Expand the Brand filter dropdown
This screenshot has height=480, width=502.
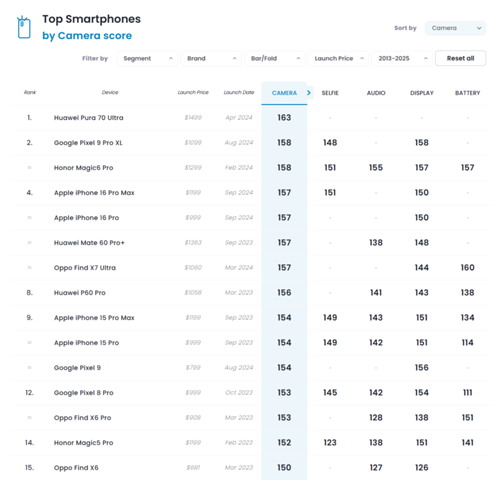click(211, 59)
